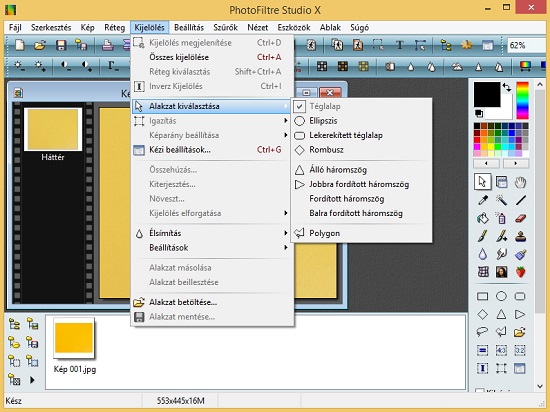Click the load shape folder icon in palette
550x412 pixels.
[x=520, y=332]
